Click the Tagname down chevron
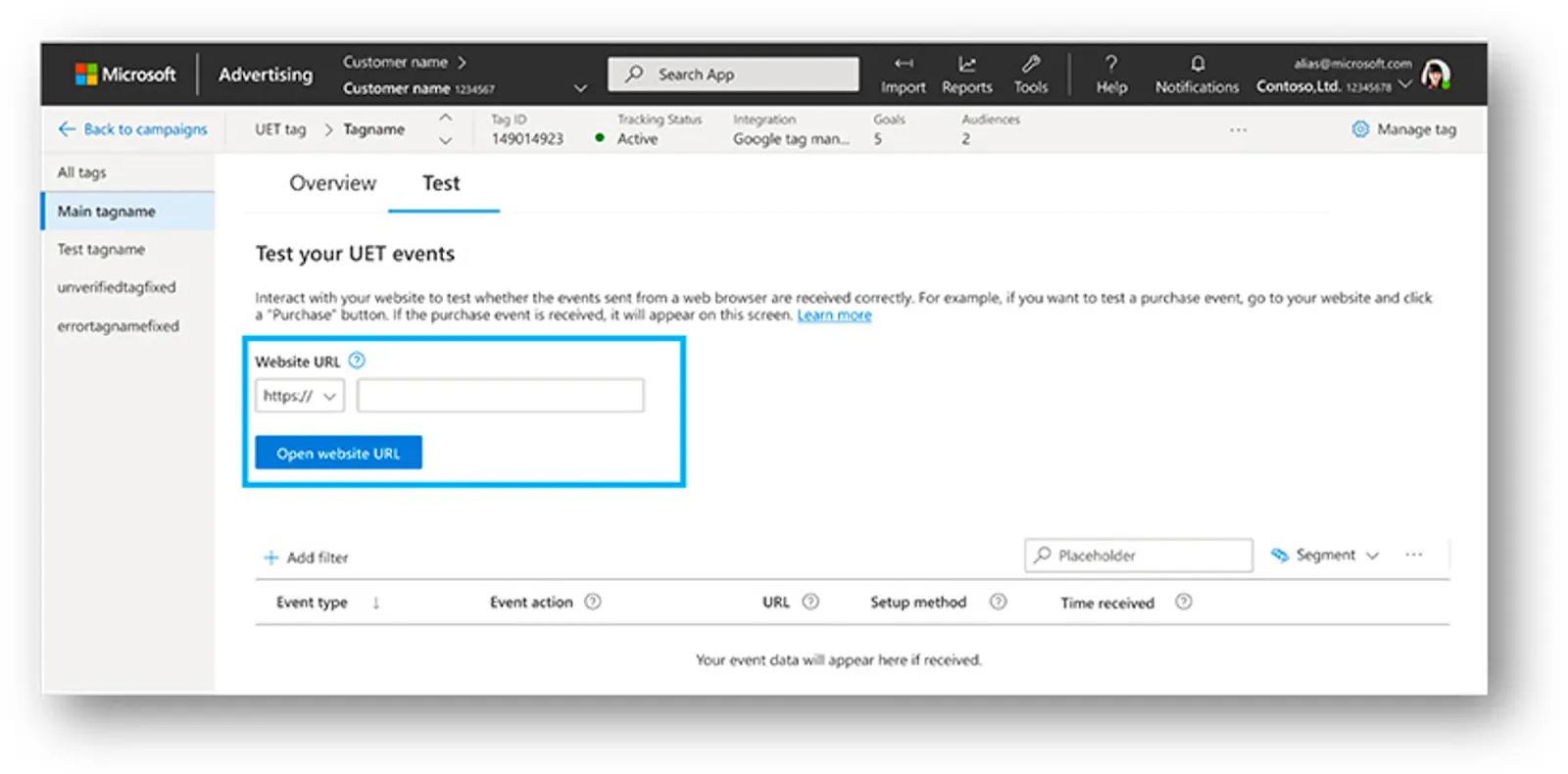Viewport: 1568px width, 774px height. tap(445, 141)
